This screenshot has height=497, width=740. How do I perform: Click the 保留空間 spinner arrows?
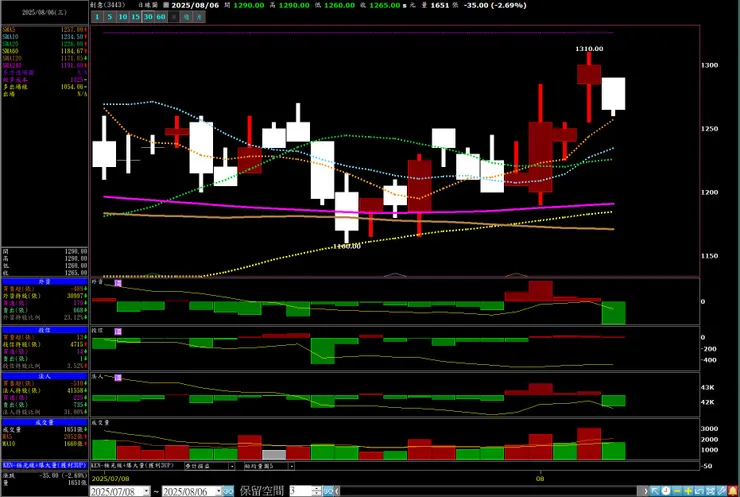tap(317, 491)
